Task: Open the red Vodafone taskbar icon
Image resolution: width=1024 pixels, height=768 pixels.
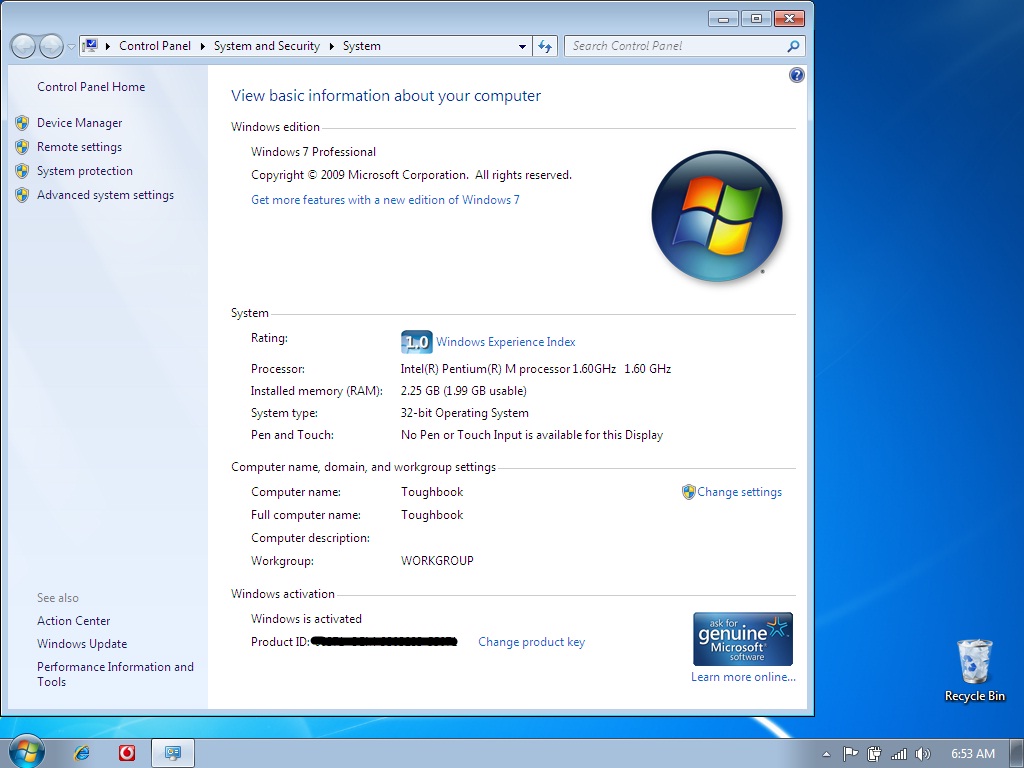Action: click(127, 753)
